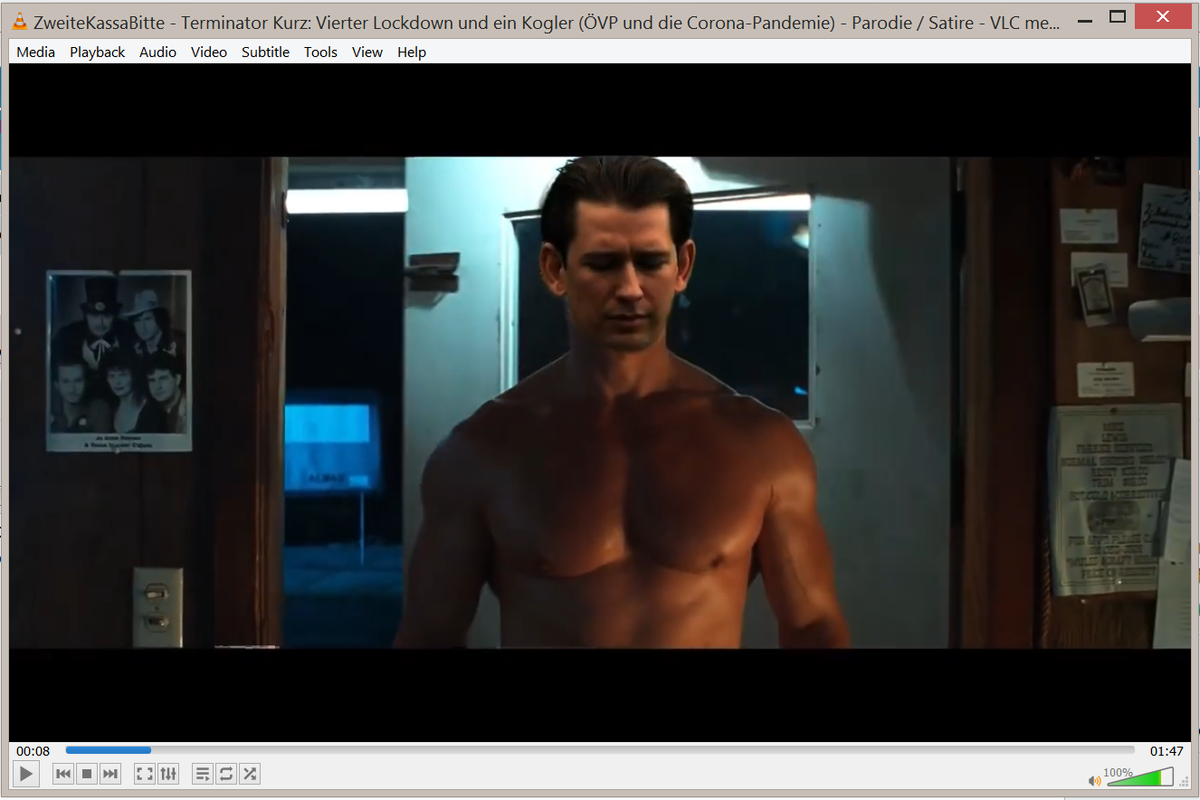The width and height of the screenshot is (1200, 800).
Task: Open the View menu
Action: point(367,52)
